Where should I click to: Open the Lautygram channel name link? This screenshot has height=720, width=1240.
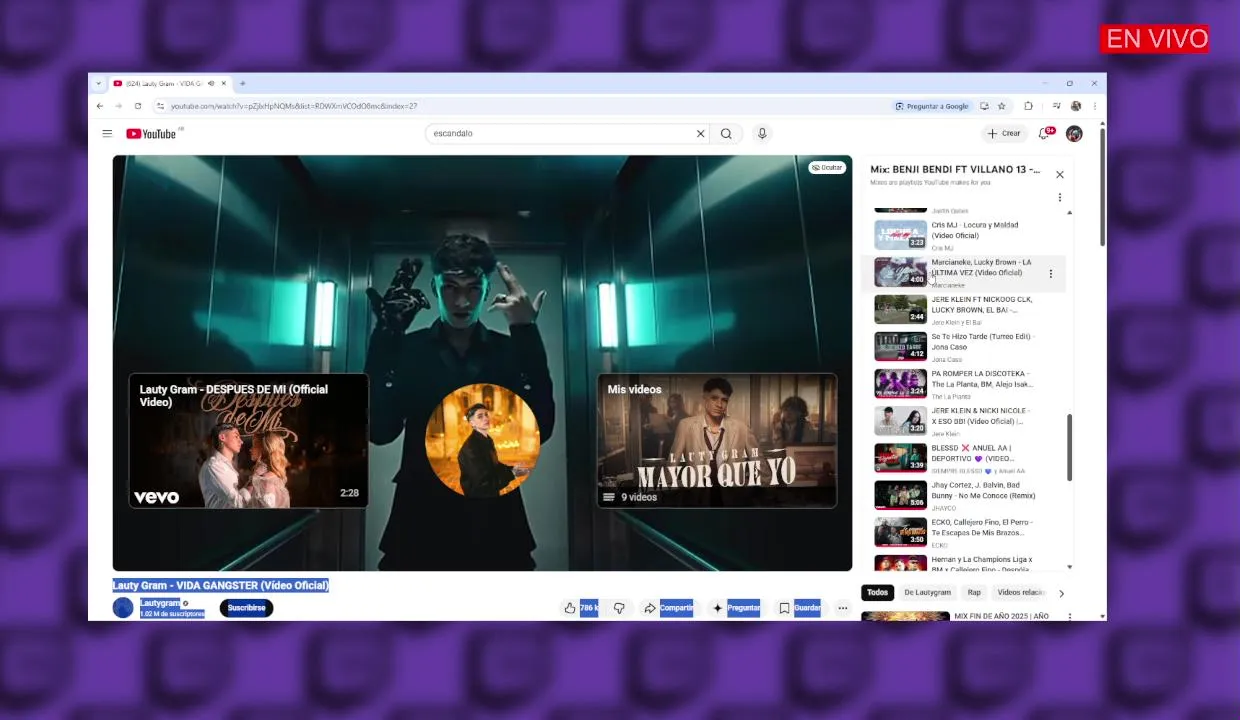click(160, 603)
